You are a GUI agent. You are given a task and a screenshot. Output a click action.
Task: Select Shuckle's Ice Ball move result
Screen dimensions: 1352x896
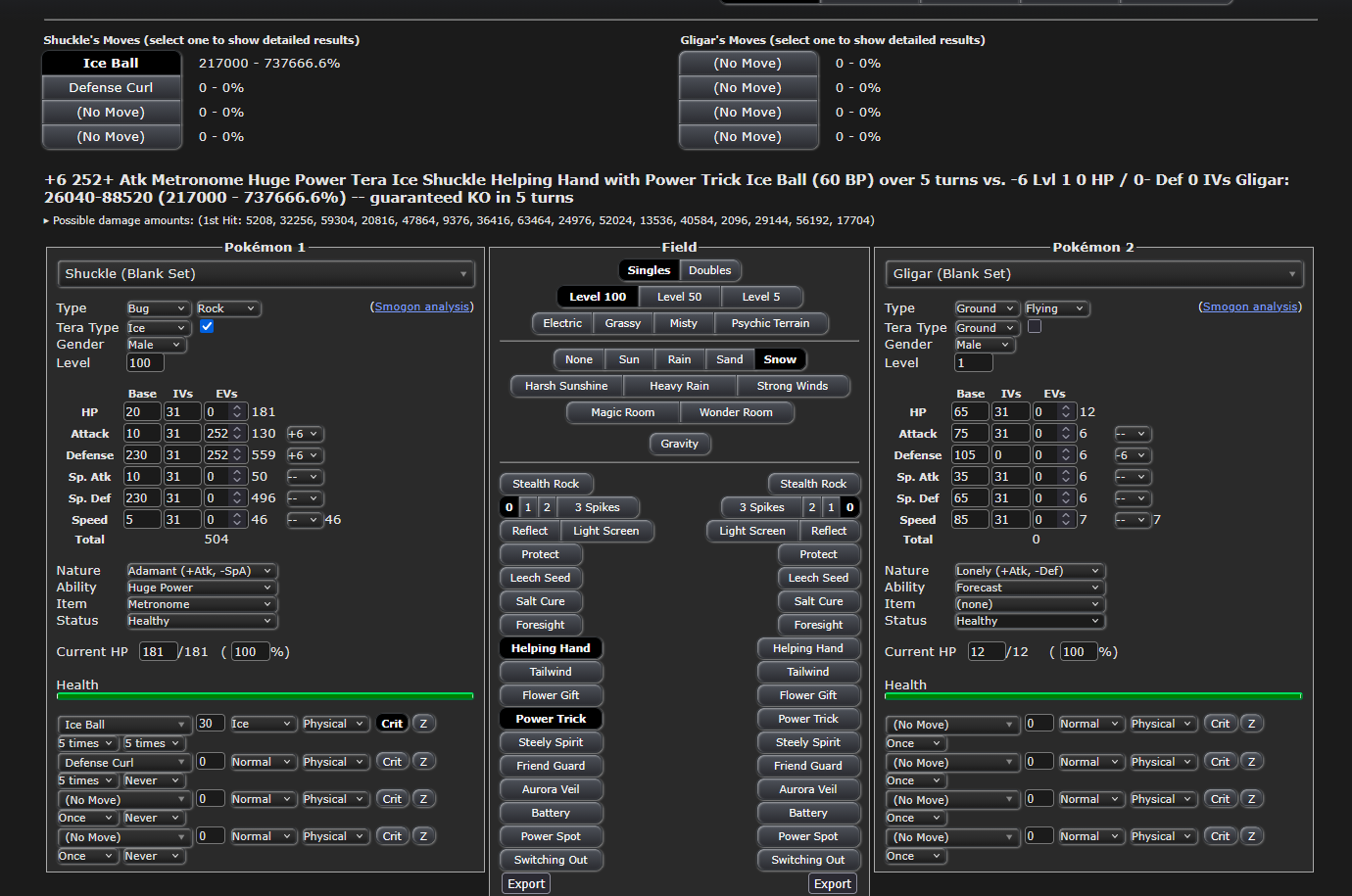112,63
